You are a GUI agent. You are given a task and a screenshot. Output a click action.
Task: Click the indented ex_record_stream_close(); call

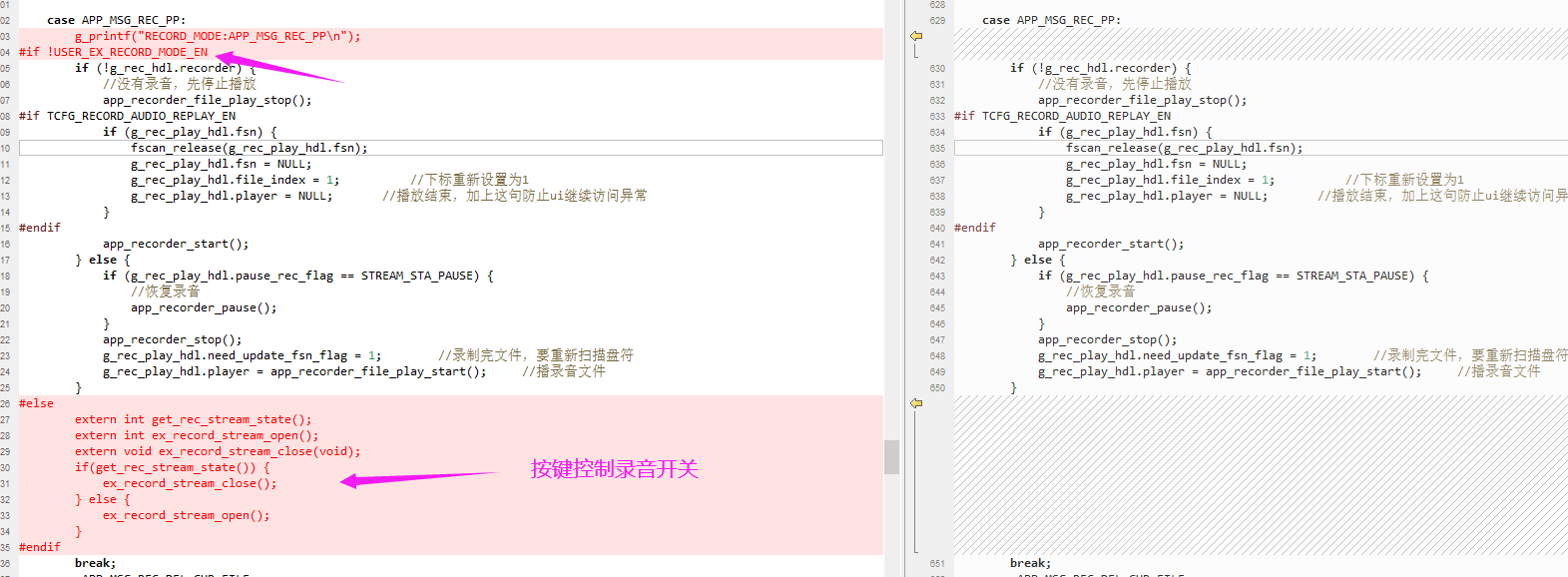pos(190,483)
